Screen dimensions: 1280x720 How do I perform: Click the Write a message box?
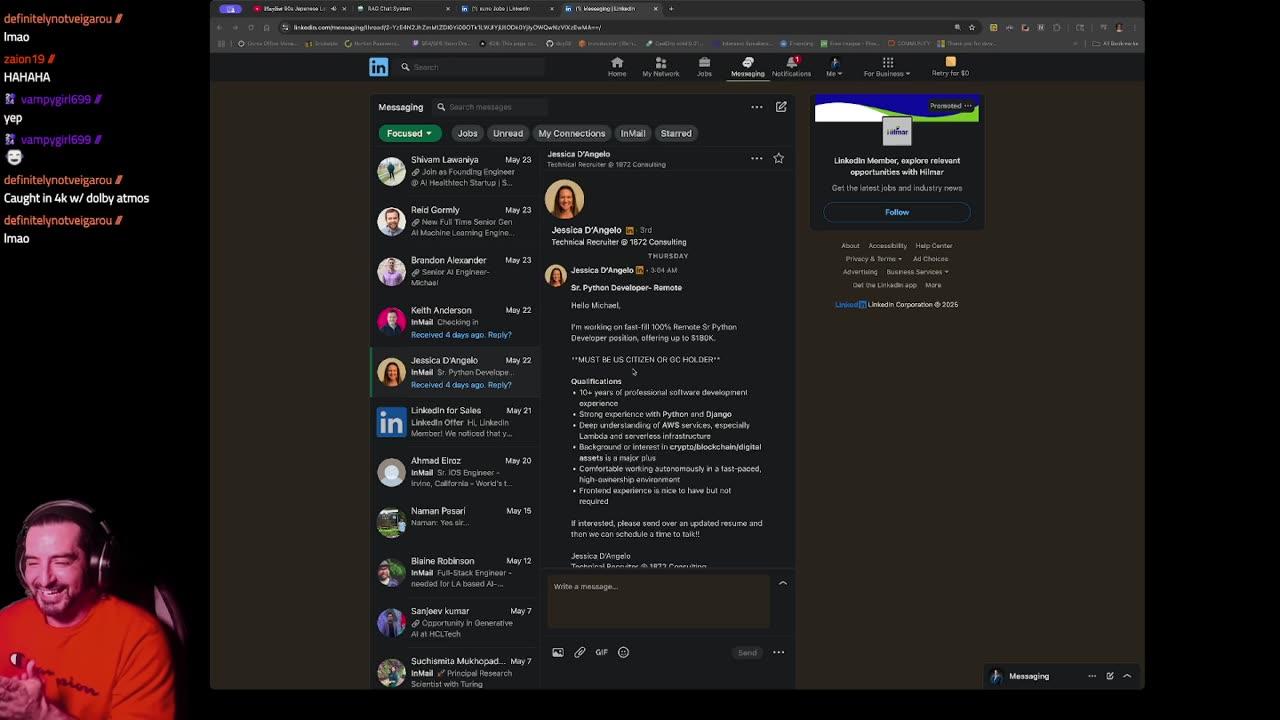pos(658,600)
